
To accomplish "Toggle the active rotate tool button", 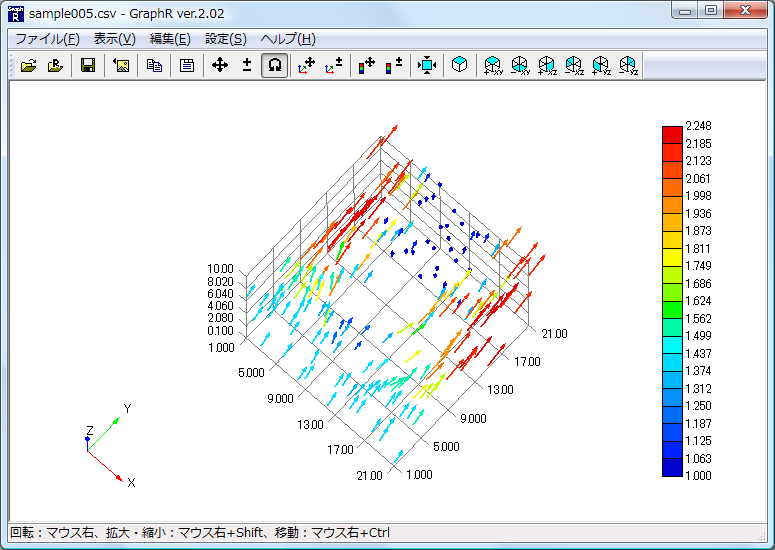I will [274, 66].
